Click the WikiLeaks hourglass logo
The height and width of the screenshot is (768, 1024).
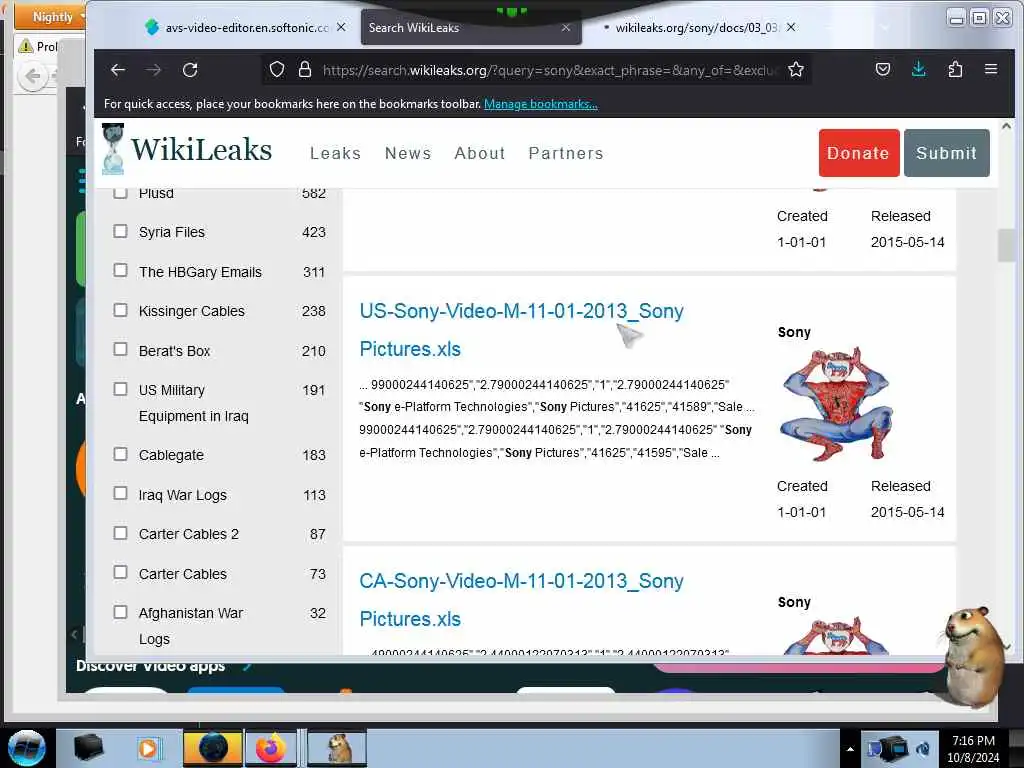click(x=113, y=150)
